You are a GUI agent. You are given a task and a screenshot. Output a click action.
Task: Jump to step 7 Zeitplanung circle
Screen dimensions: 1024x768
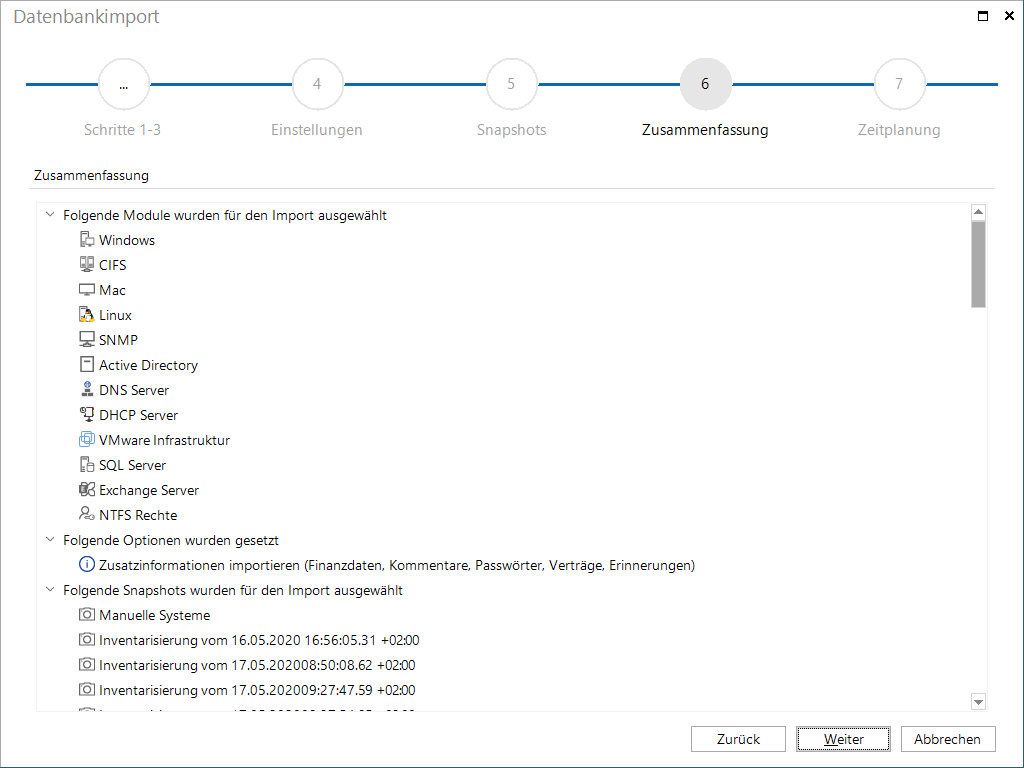899,84
